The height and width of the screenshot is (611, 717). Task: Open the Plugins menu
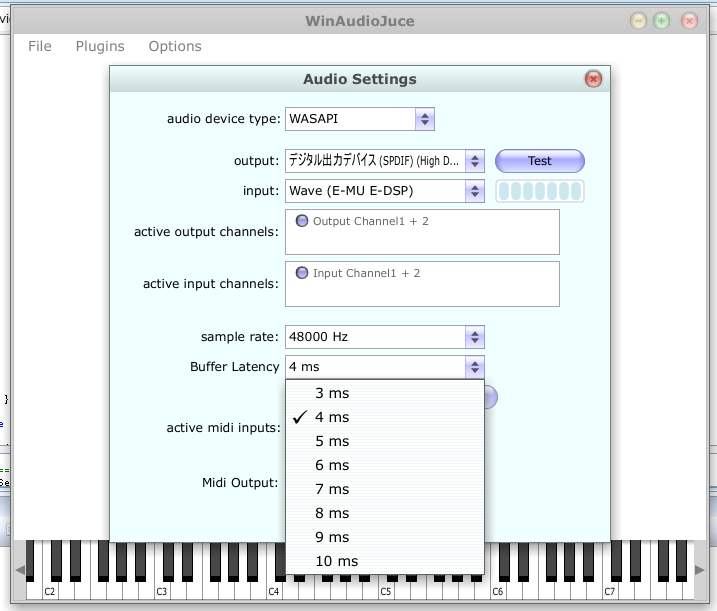(100, 46)
